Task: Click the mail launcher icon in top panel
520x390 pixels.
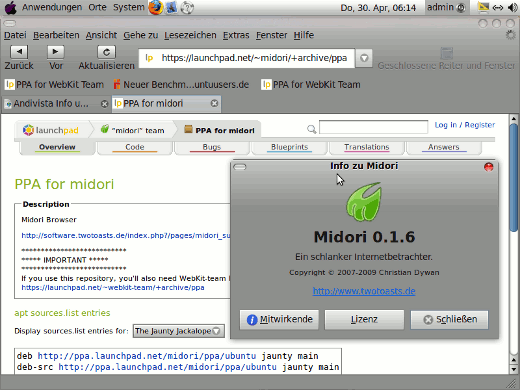Action: point(171,7)
